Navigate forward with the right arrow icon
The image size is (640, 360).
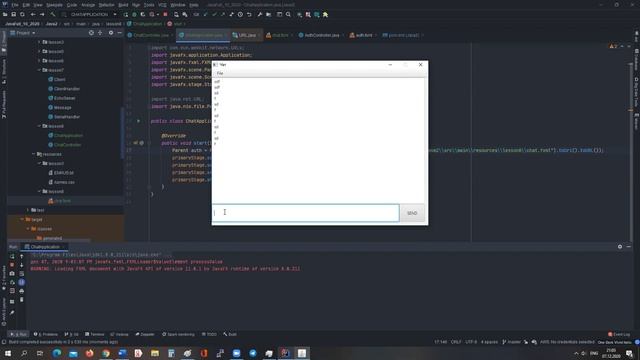pos(42,14)
